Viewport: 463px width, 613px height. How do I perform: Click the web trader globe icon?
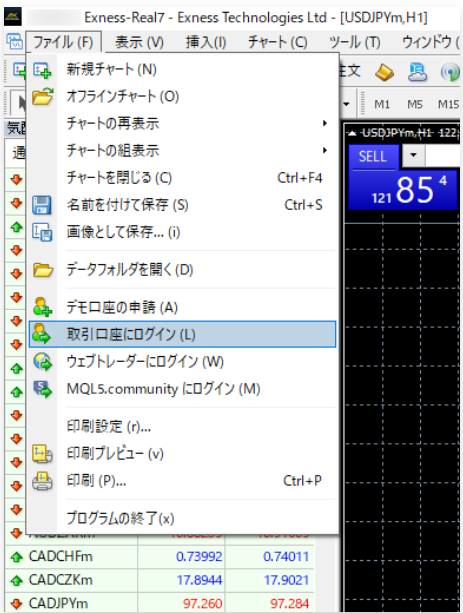tap(42, 362)
